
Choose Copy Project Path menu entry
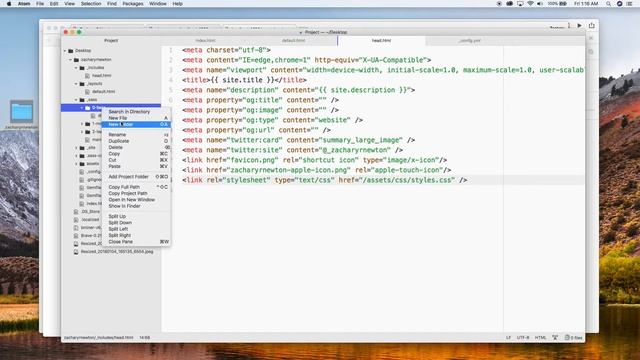coord(136,193)
